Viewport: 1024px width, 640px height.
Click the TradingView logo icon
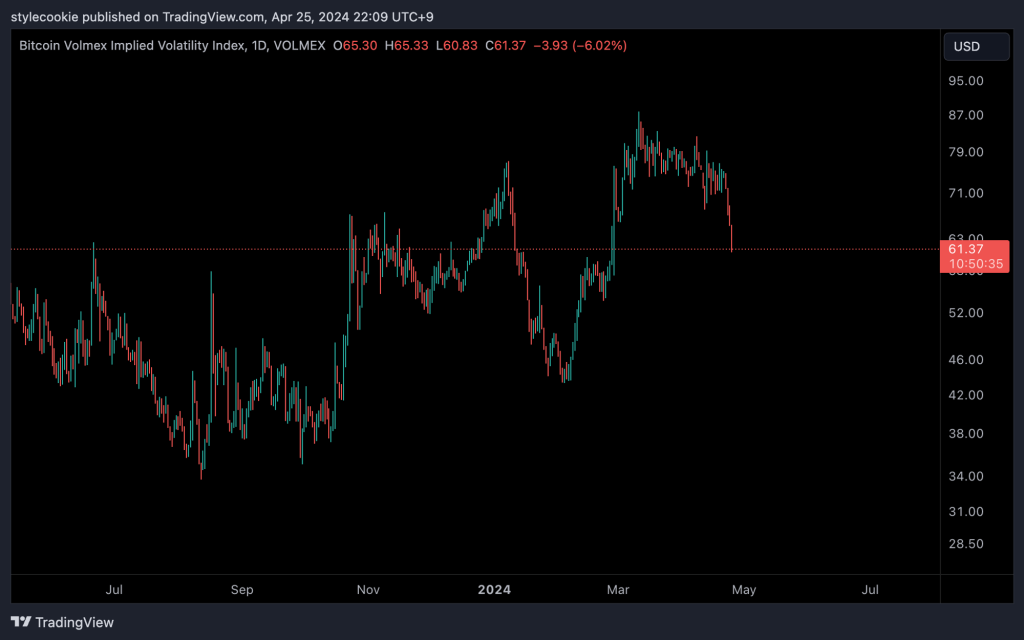(x=20, y=622)
